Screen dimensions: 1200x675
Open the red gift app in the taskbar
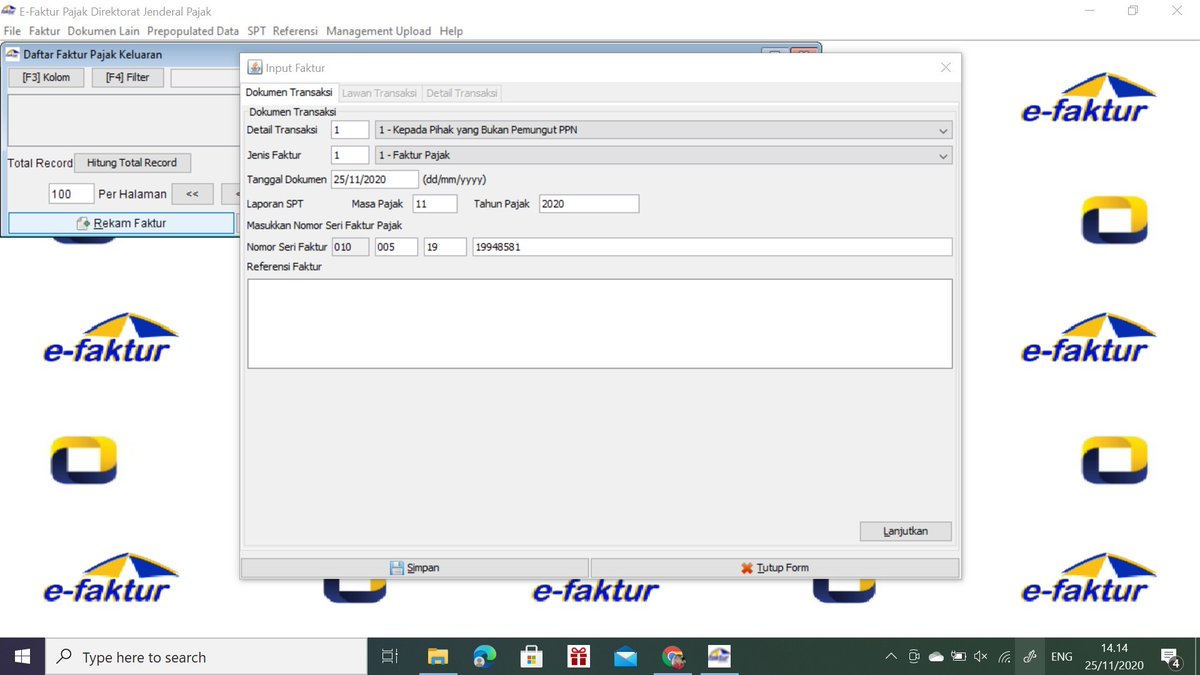(579, 657)
